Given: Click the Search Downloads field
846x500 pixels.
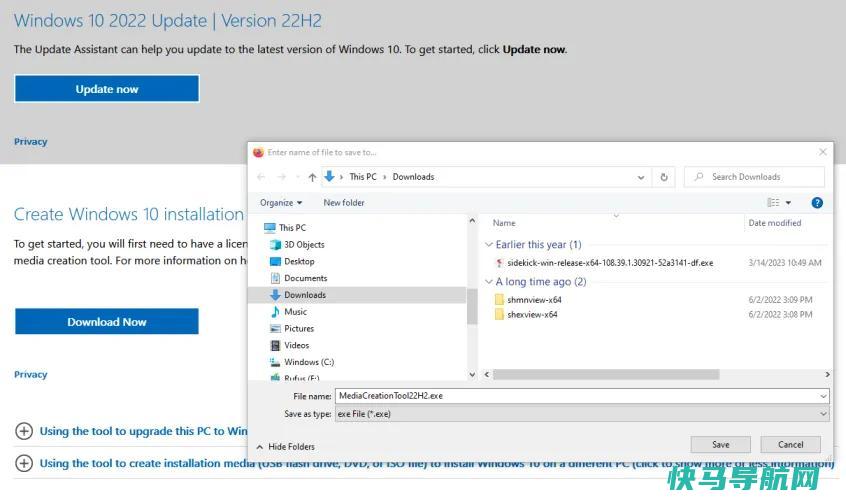Looking at the screenshot, I should coord(754,177).
